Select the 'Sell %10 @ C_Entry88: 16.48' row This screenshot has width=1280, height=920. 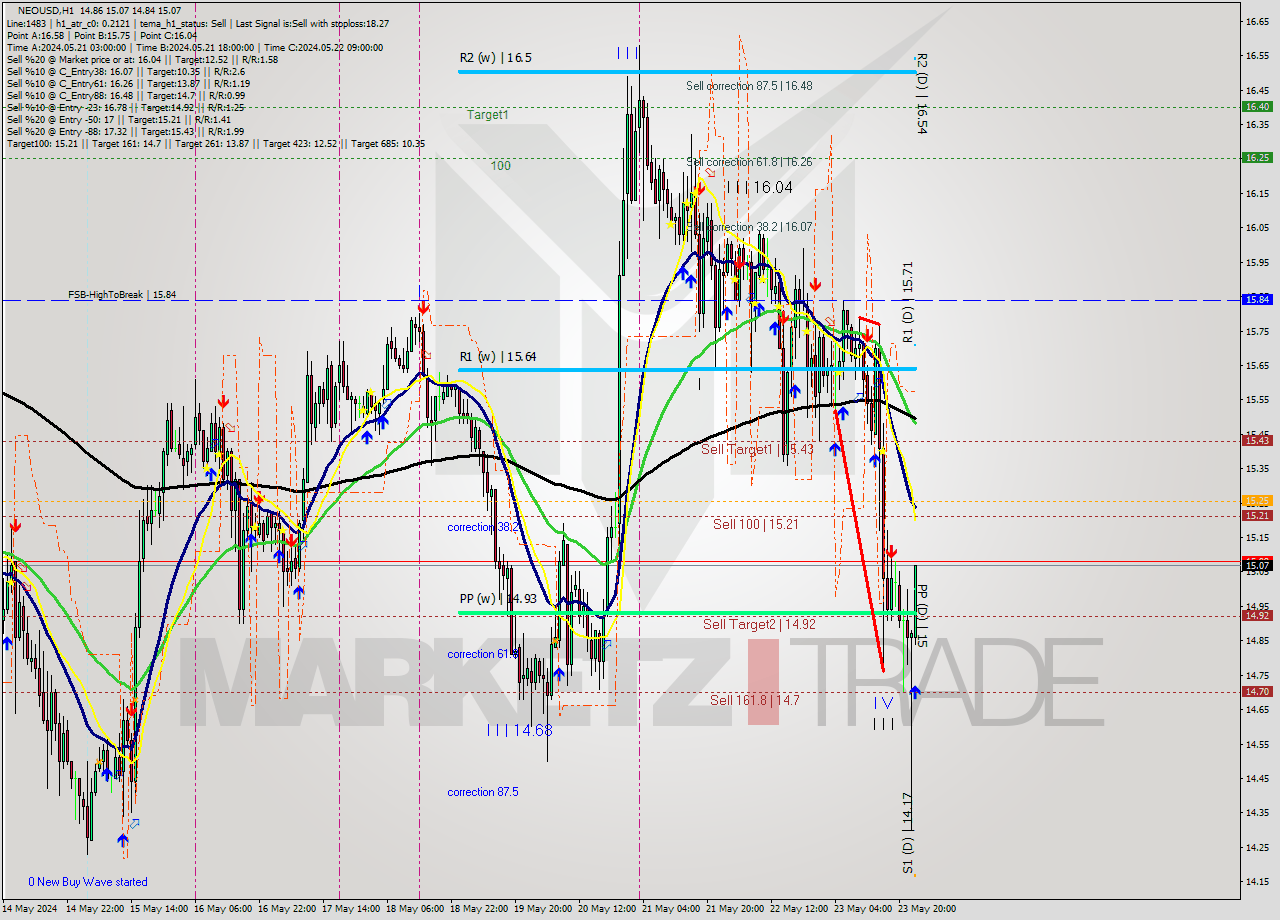click(126, 95)
